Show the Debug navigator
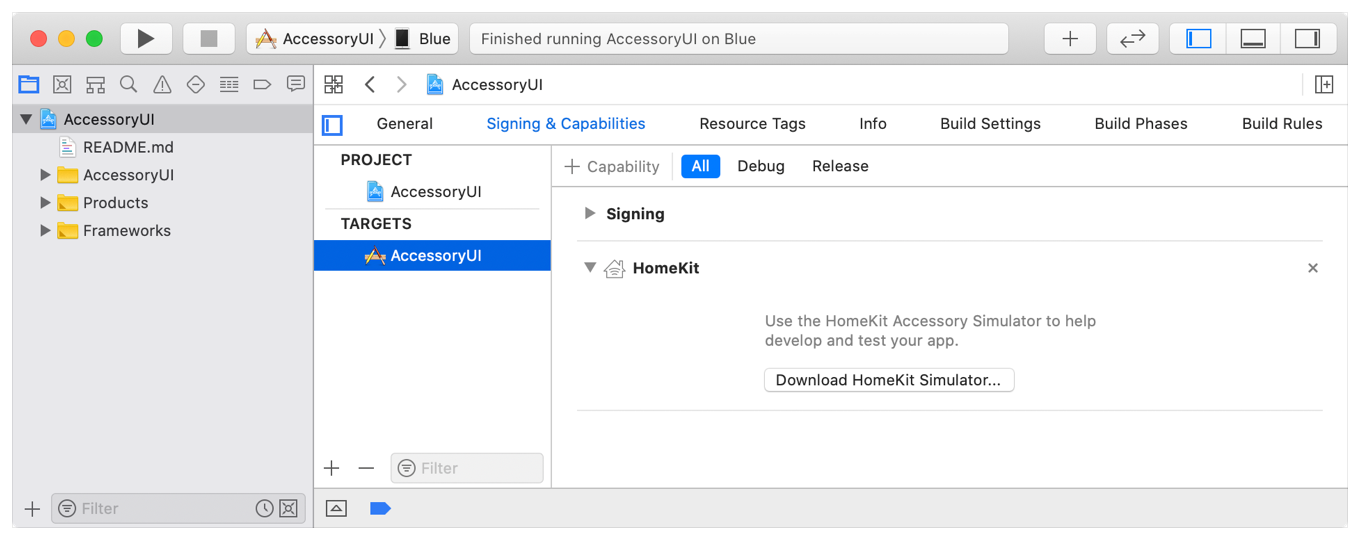The width and height of the screenshot is (1360, 540). coord(229,85)
